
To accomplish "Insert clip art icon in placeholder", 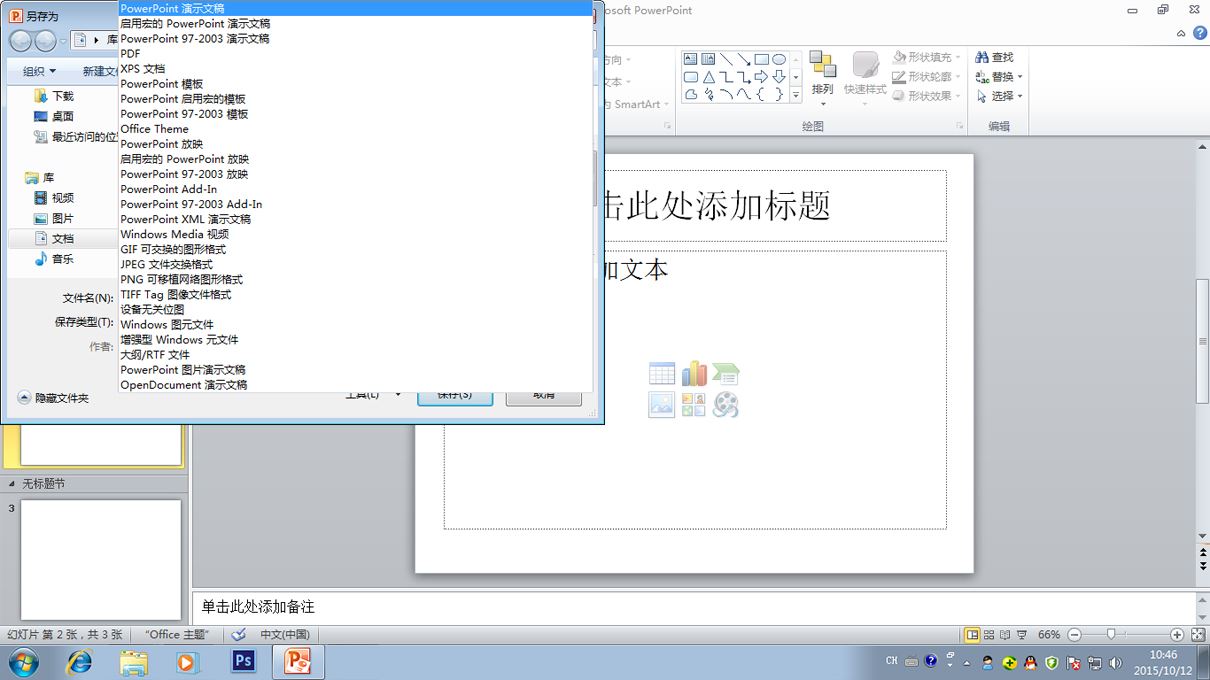I will click(694, 404).
